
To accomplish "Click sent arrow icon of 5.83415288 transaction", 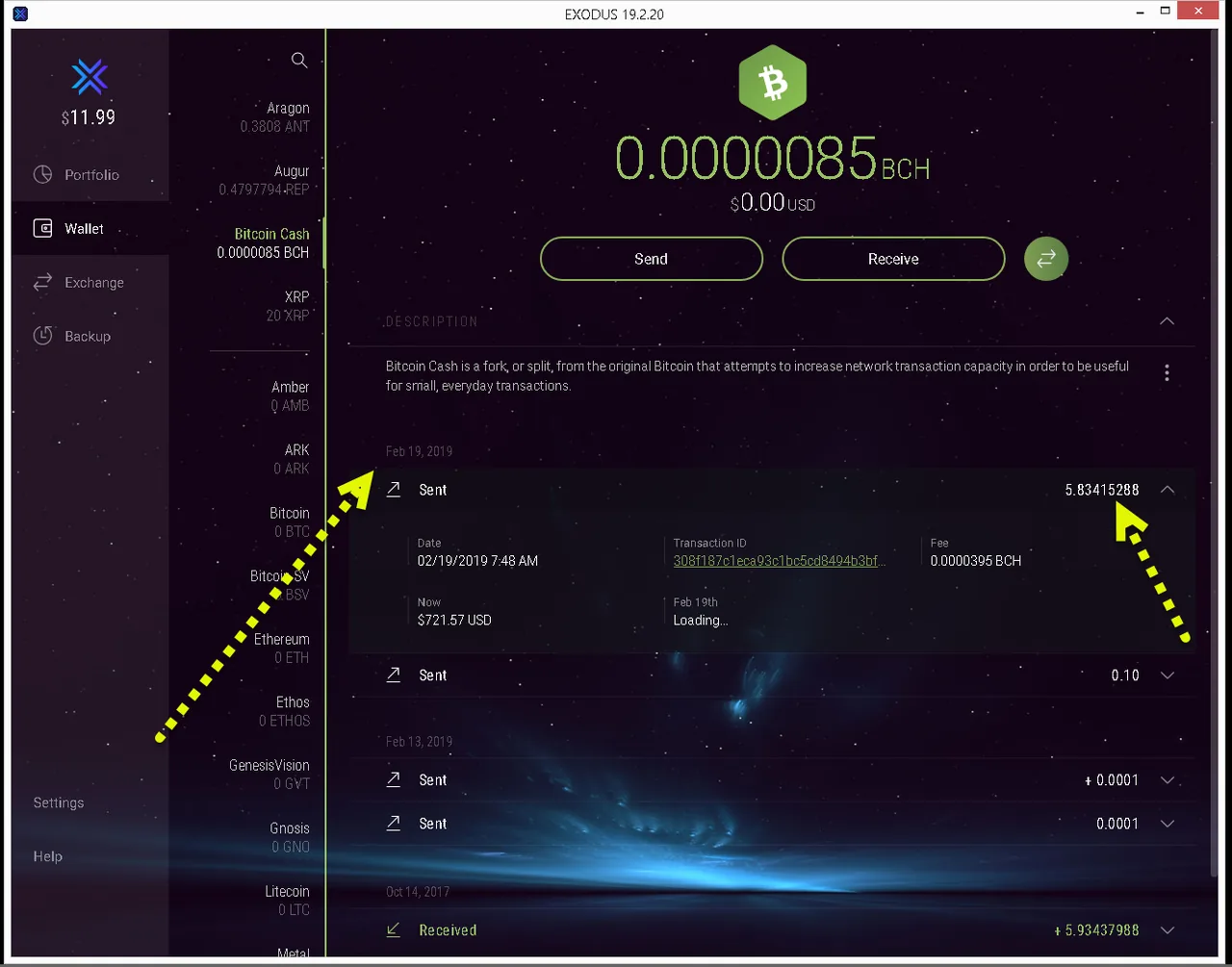I will pyautogui.click(x=394, y=490).
